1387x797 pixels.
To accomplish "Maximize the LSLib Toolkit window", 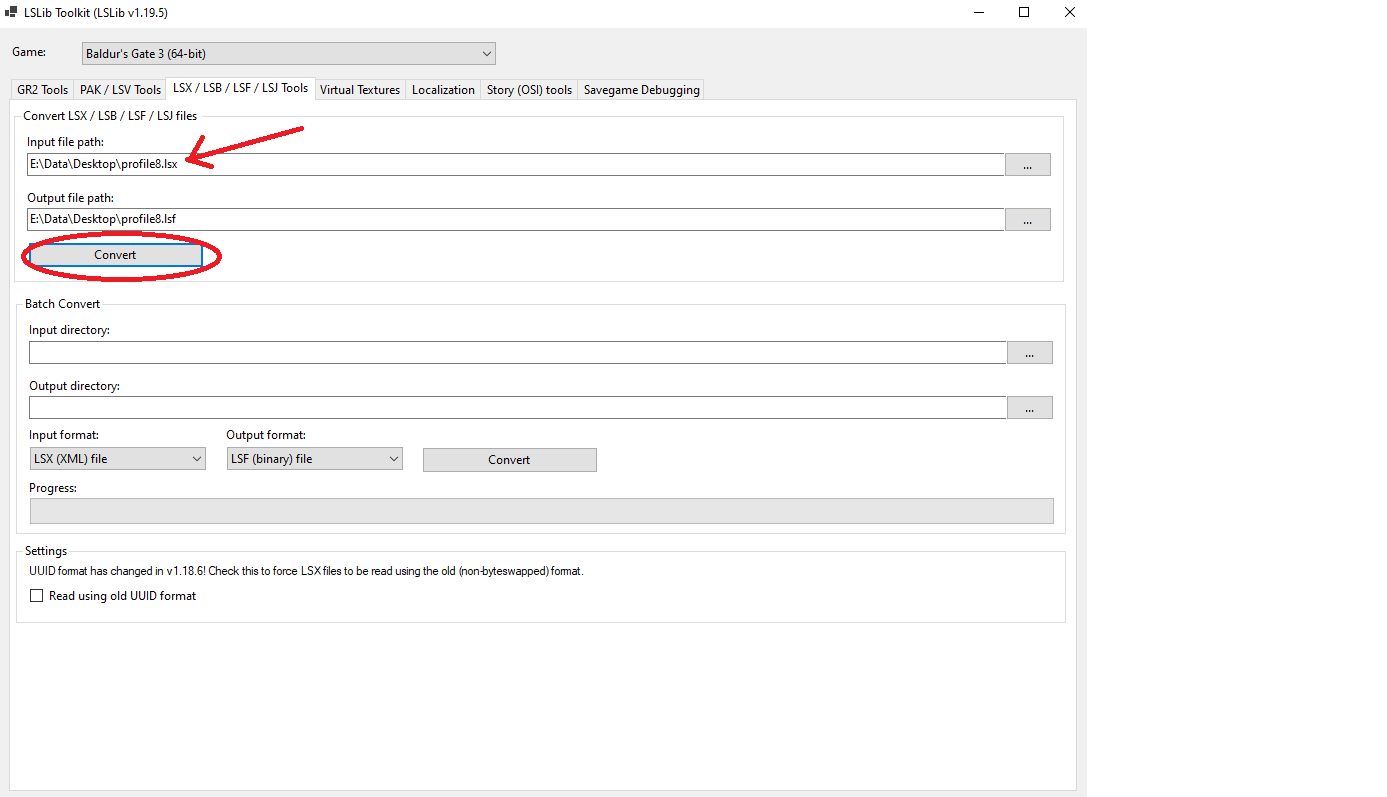I will (x=1024, y=12).
